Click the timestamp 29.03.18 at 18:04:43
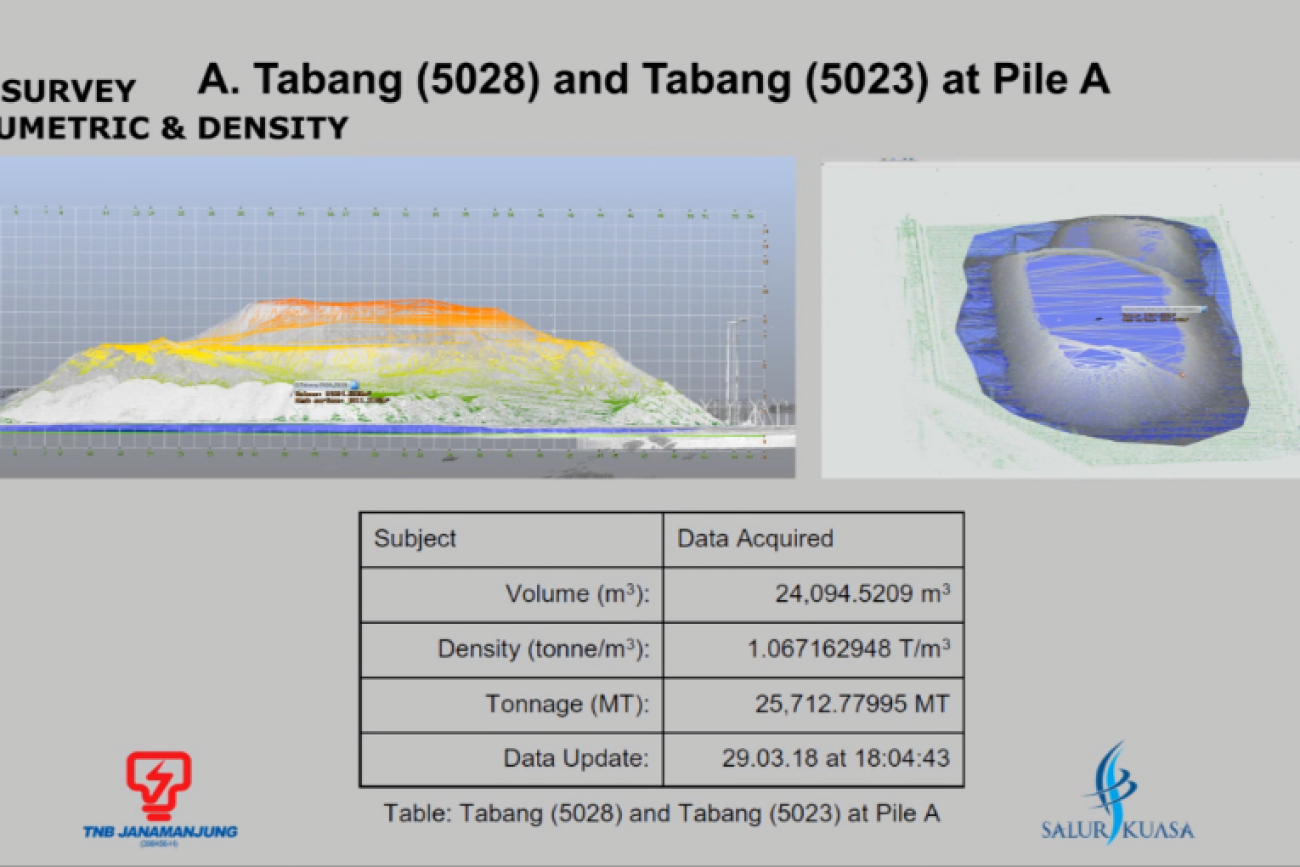 tap(835, 758)
